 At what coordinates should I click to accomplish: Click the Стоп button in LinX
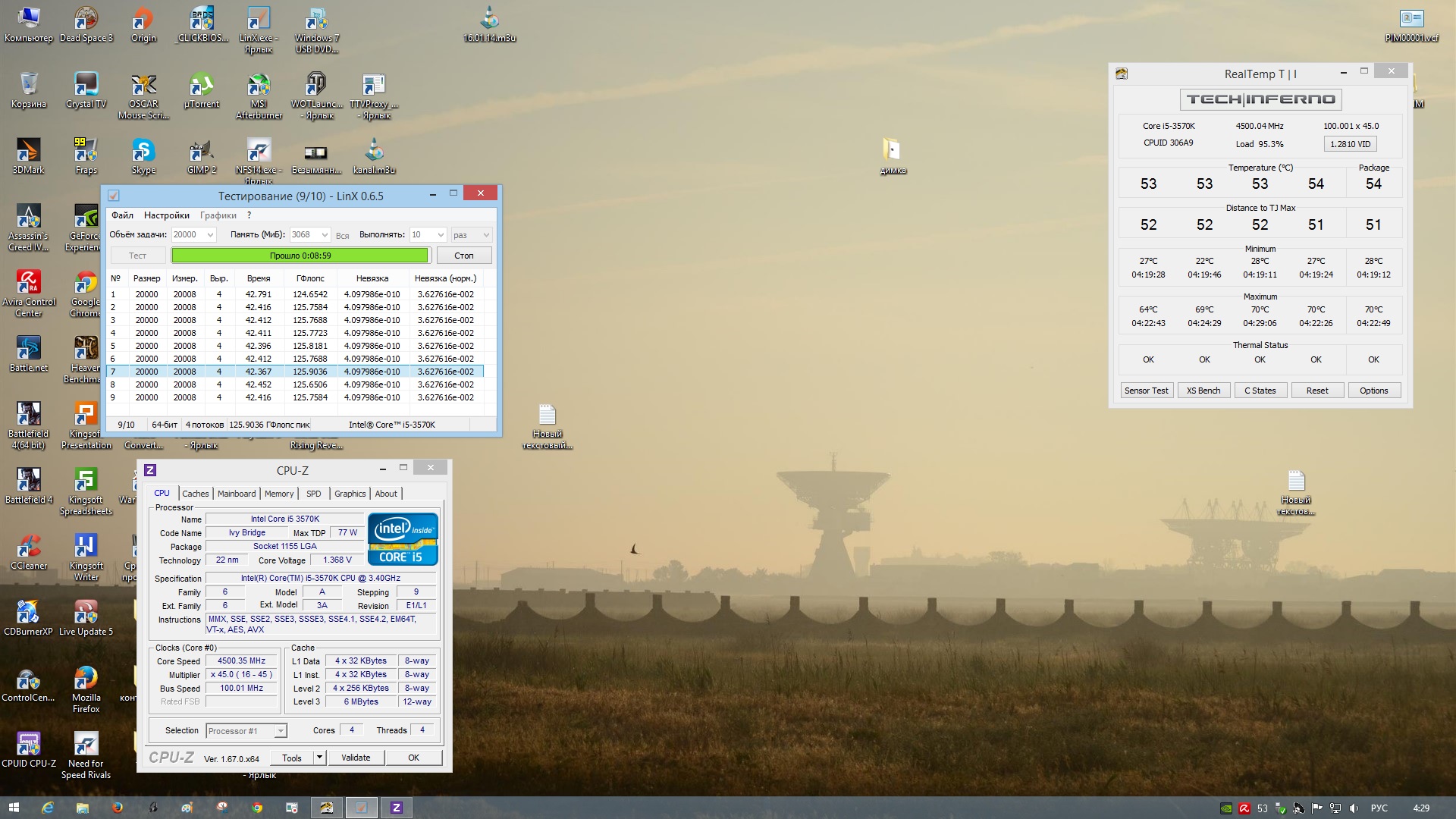tap(463, 256)
